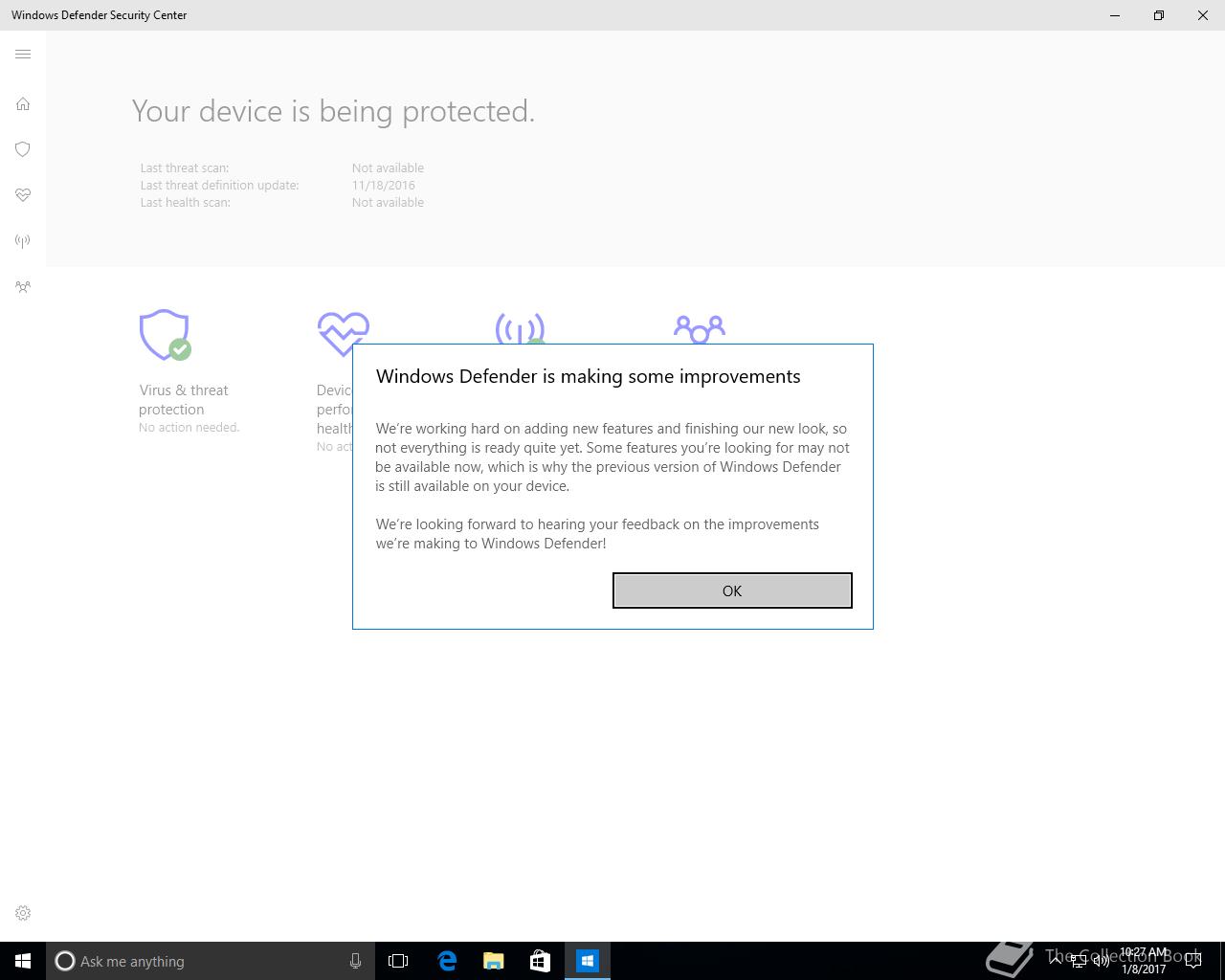Restore down the Security Center window
1225x980 pixels.
click(1159, 15)
